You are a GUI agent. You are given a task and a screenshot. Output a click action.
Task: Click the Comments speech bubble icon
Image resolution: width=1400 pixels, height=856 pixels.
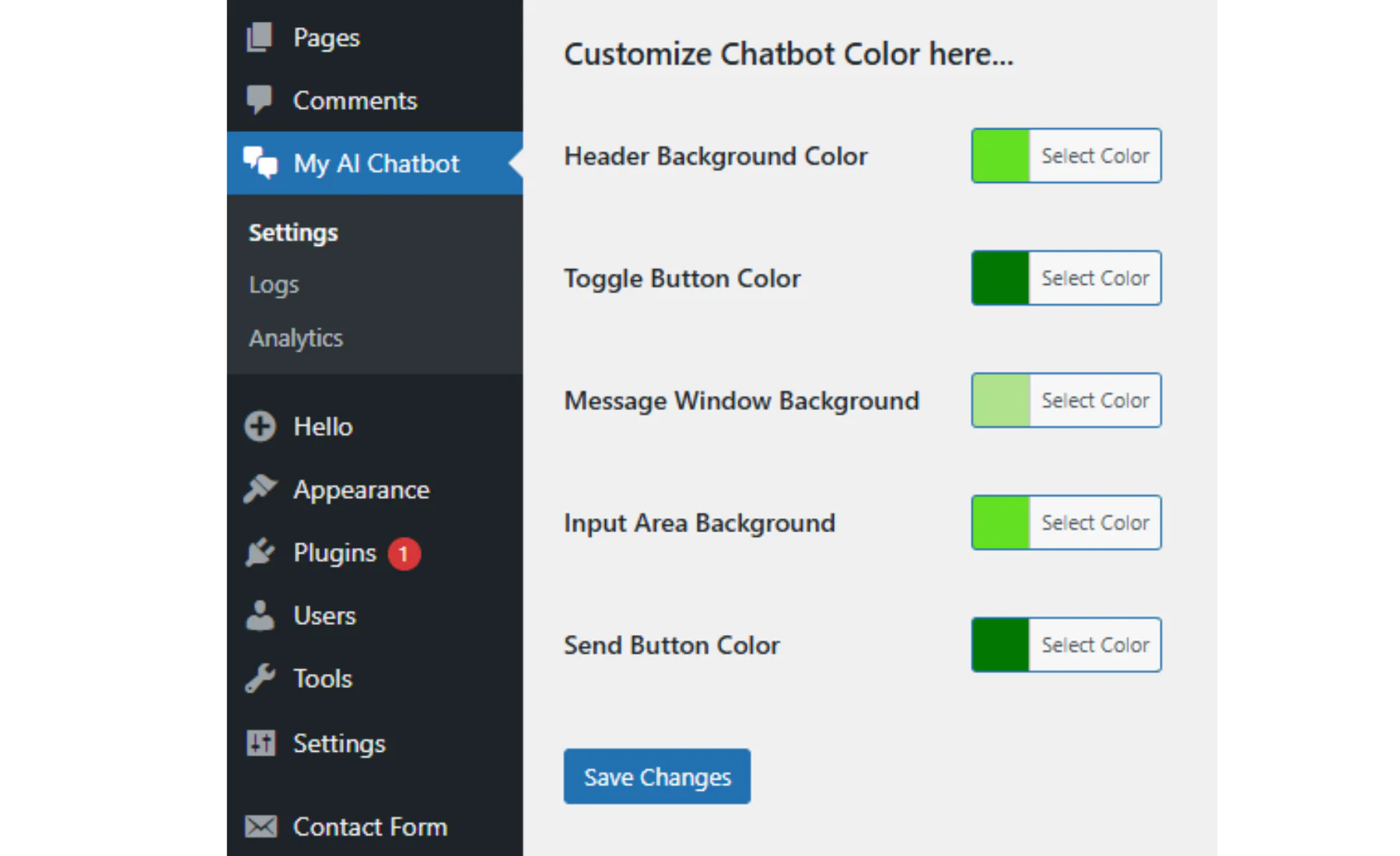coord(260,100)
